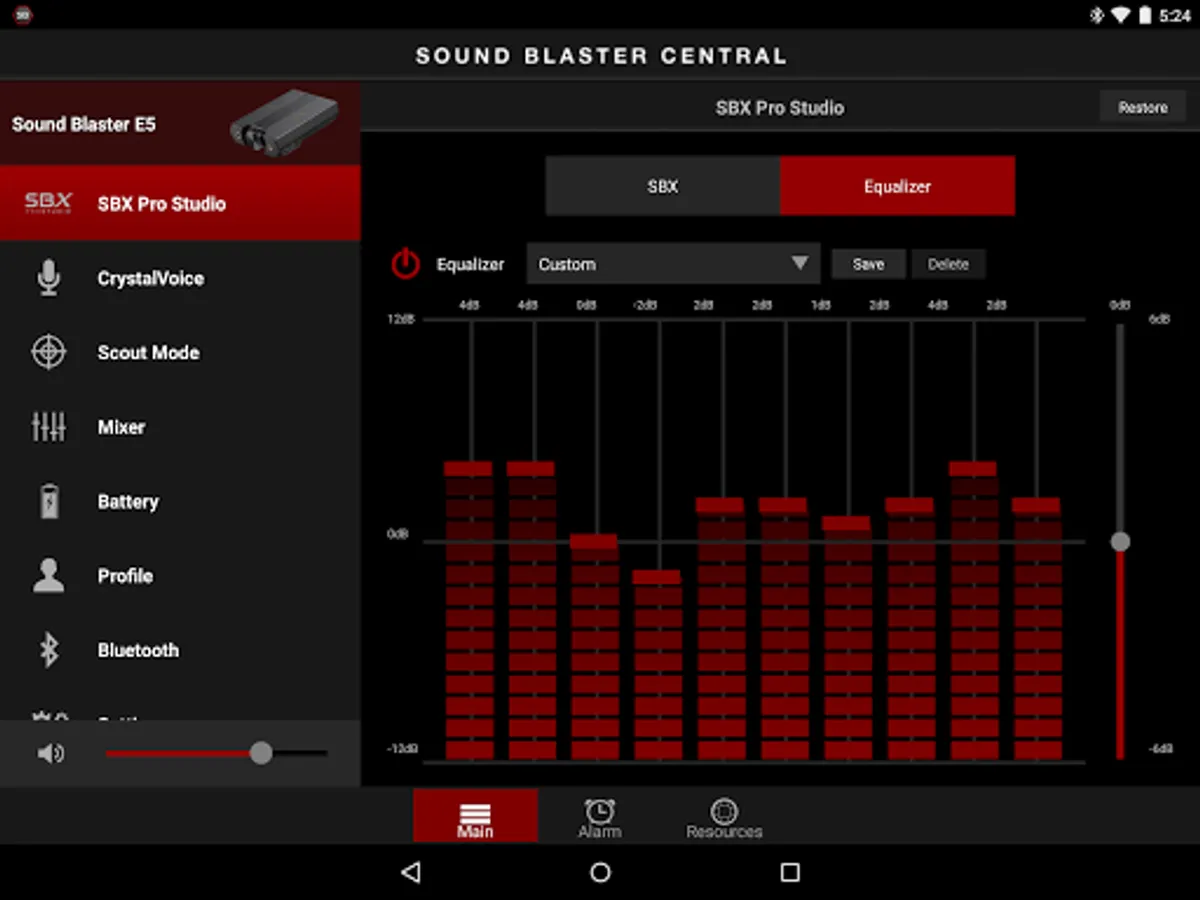
Task: Mute using the volume speaker icon
Action: point(50,753)
